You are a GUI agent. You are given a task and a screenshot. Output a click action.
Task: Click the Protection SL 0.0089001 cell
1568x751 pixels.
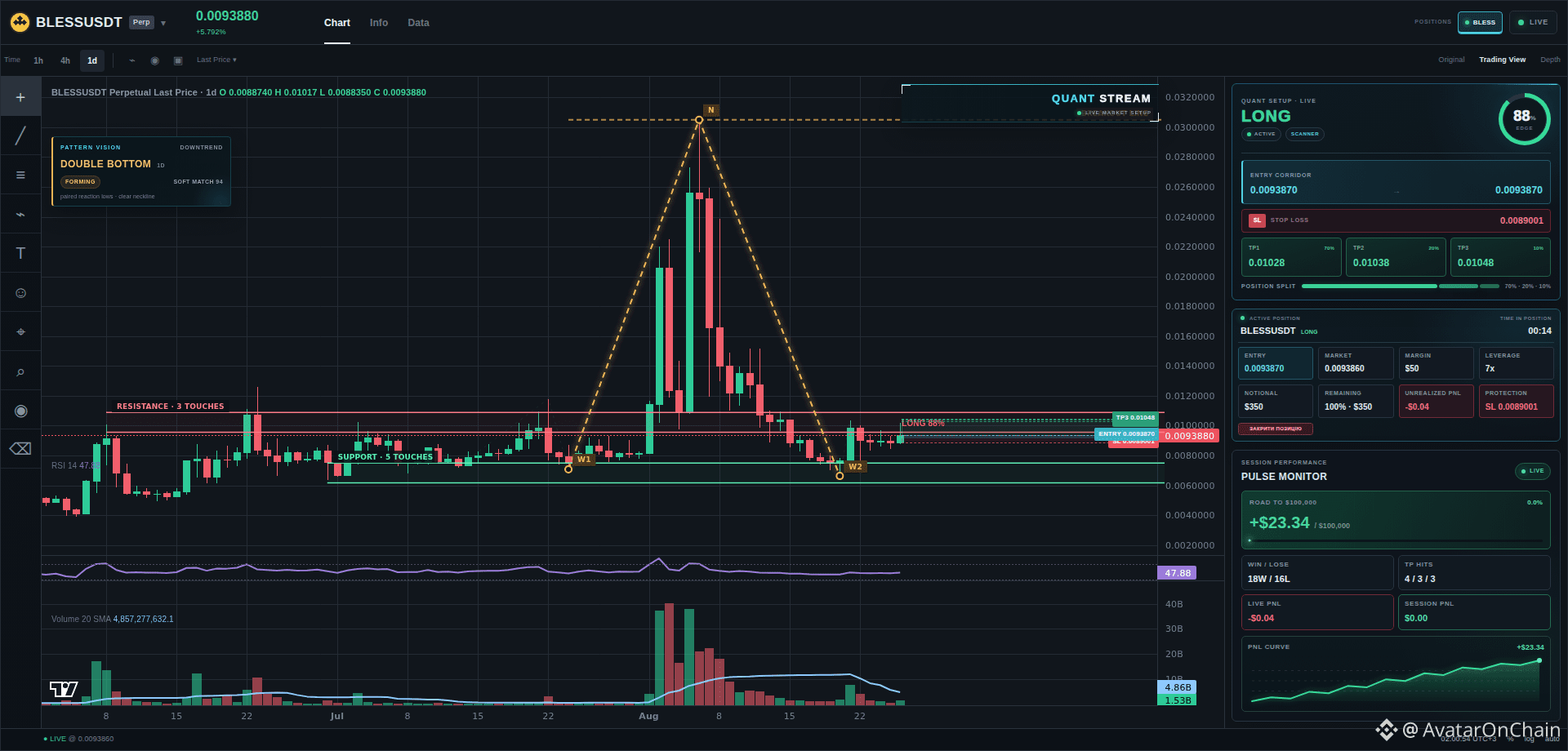click(x=1516, y=401)
